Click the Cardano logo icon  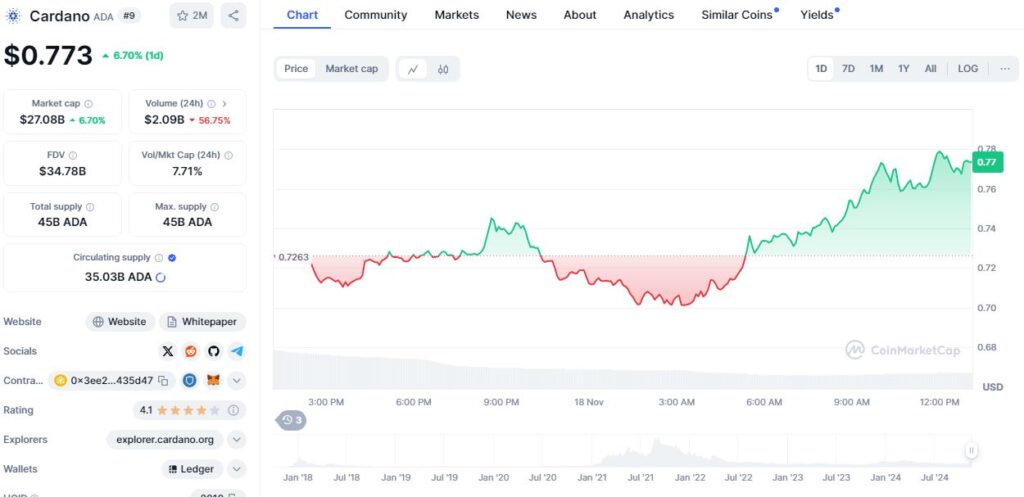[x=12, y=16]
